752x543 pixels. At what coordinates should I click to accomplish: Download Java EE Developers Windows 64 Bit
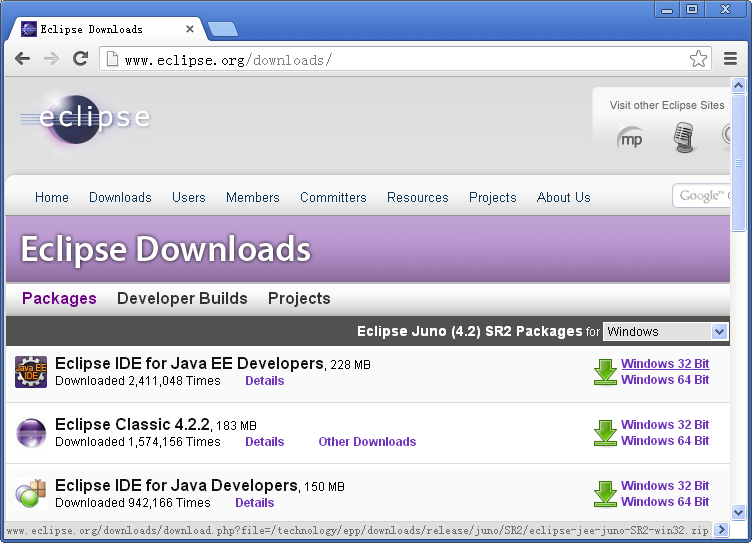click(x=665, y=379)
